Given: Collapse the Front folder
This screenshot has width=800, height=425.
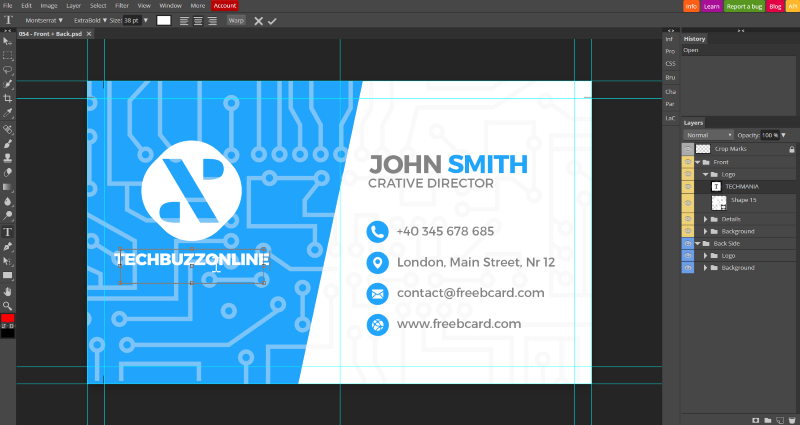Looking at the screenshot, I should [697, 162].
